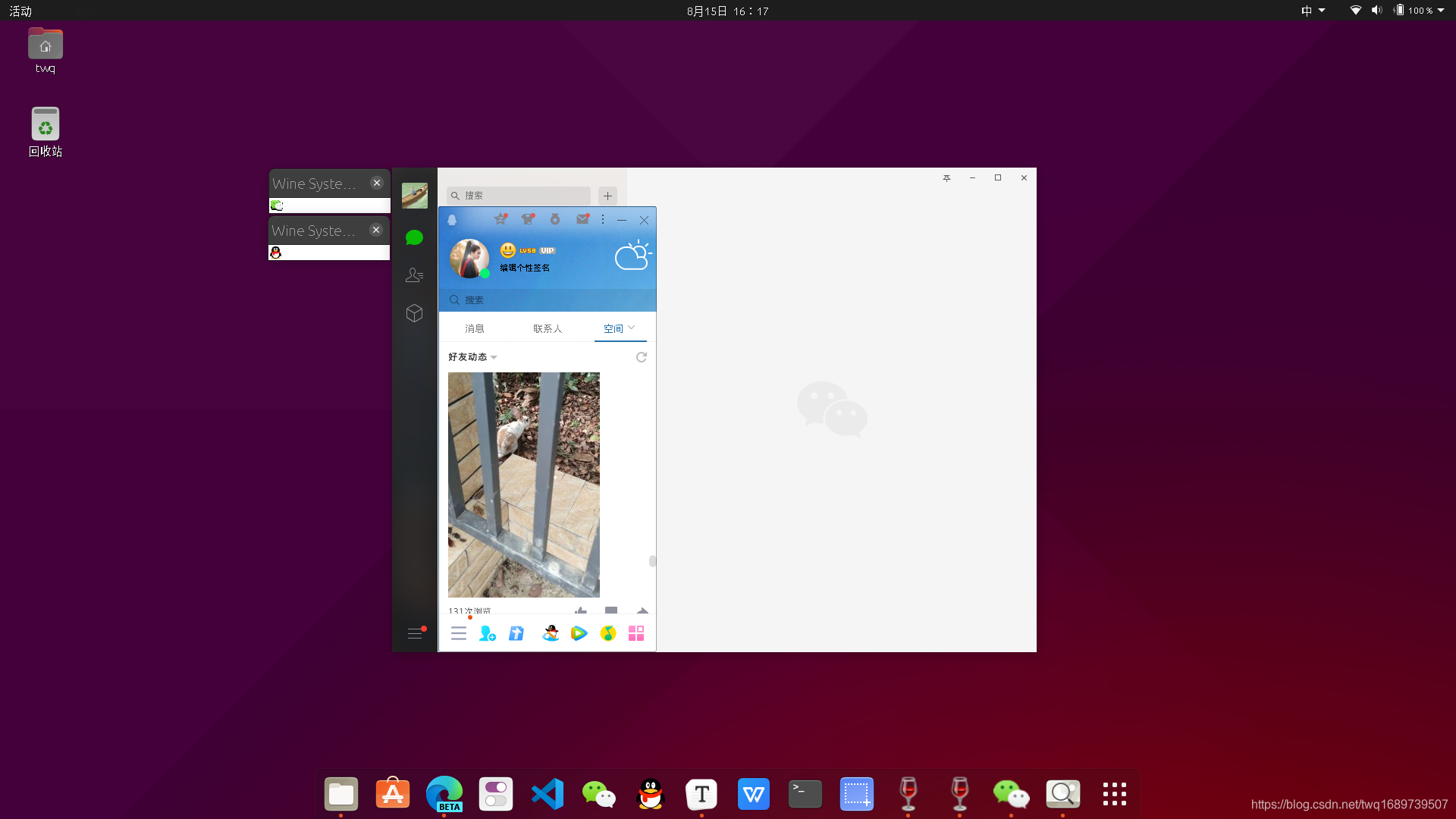Click the QQ main menu hamburger icon
1456x819 pixels.
(459, 633)
